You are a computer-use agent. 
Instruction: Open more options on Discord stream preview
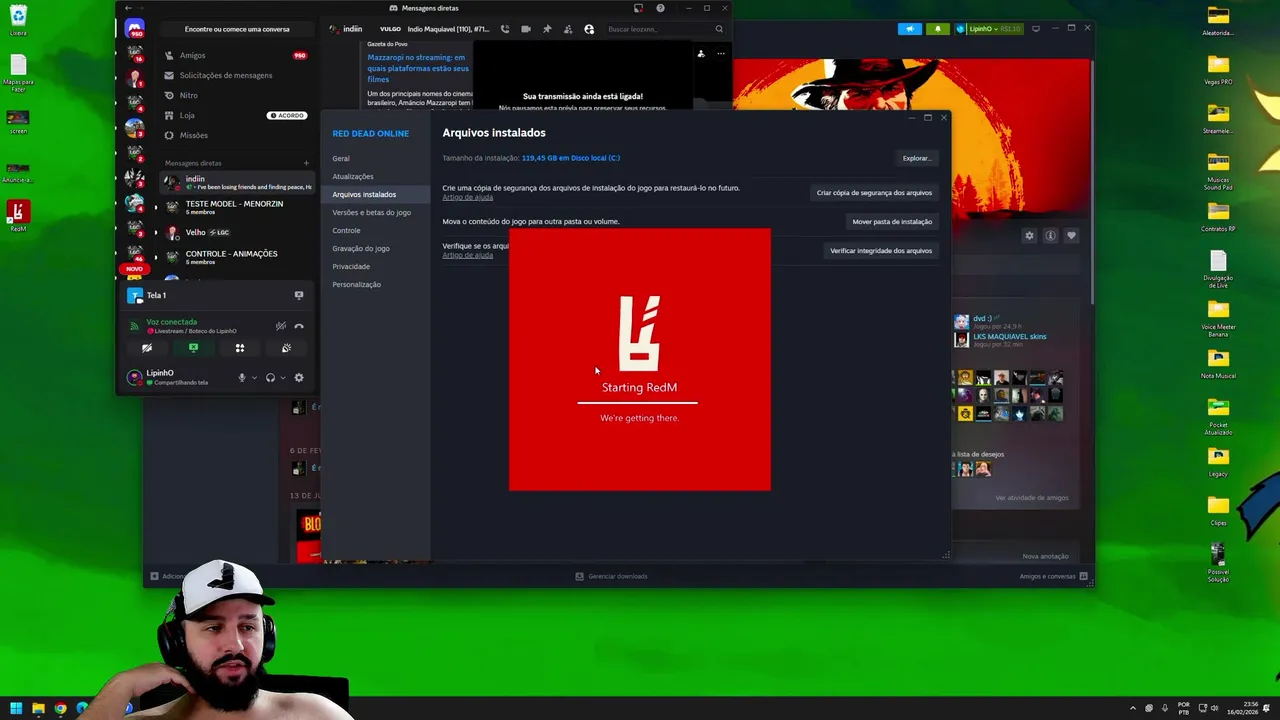point(720,54)
